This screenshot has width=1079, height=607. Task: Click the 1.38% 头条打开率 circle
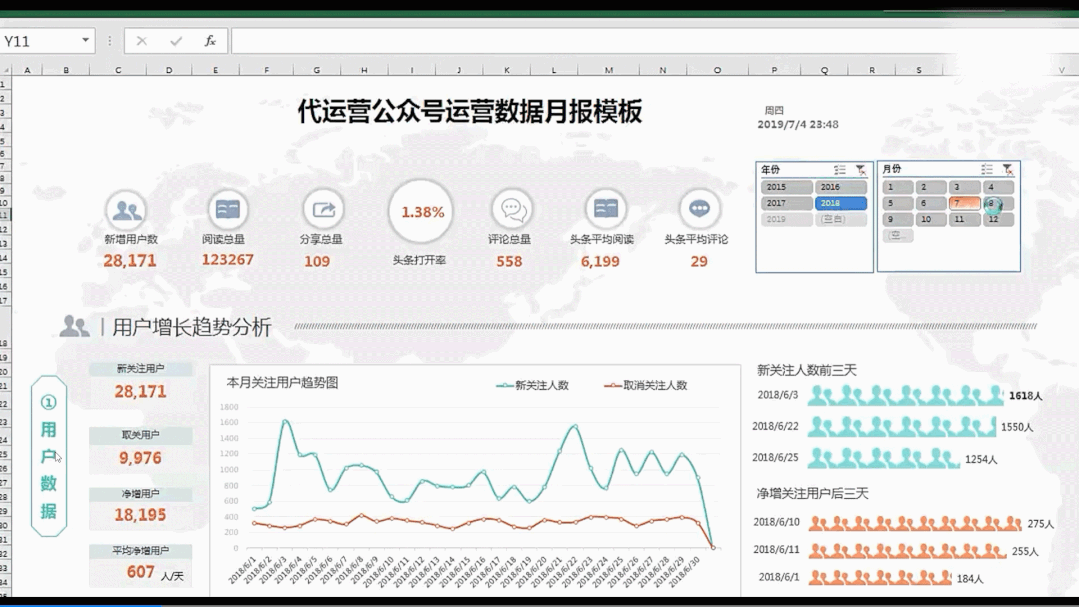420,211
